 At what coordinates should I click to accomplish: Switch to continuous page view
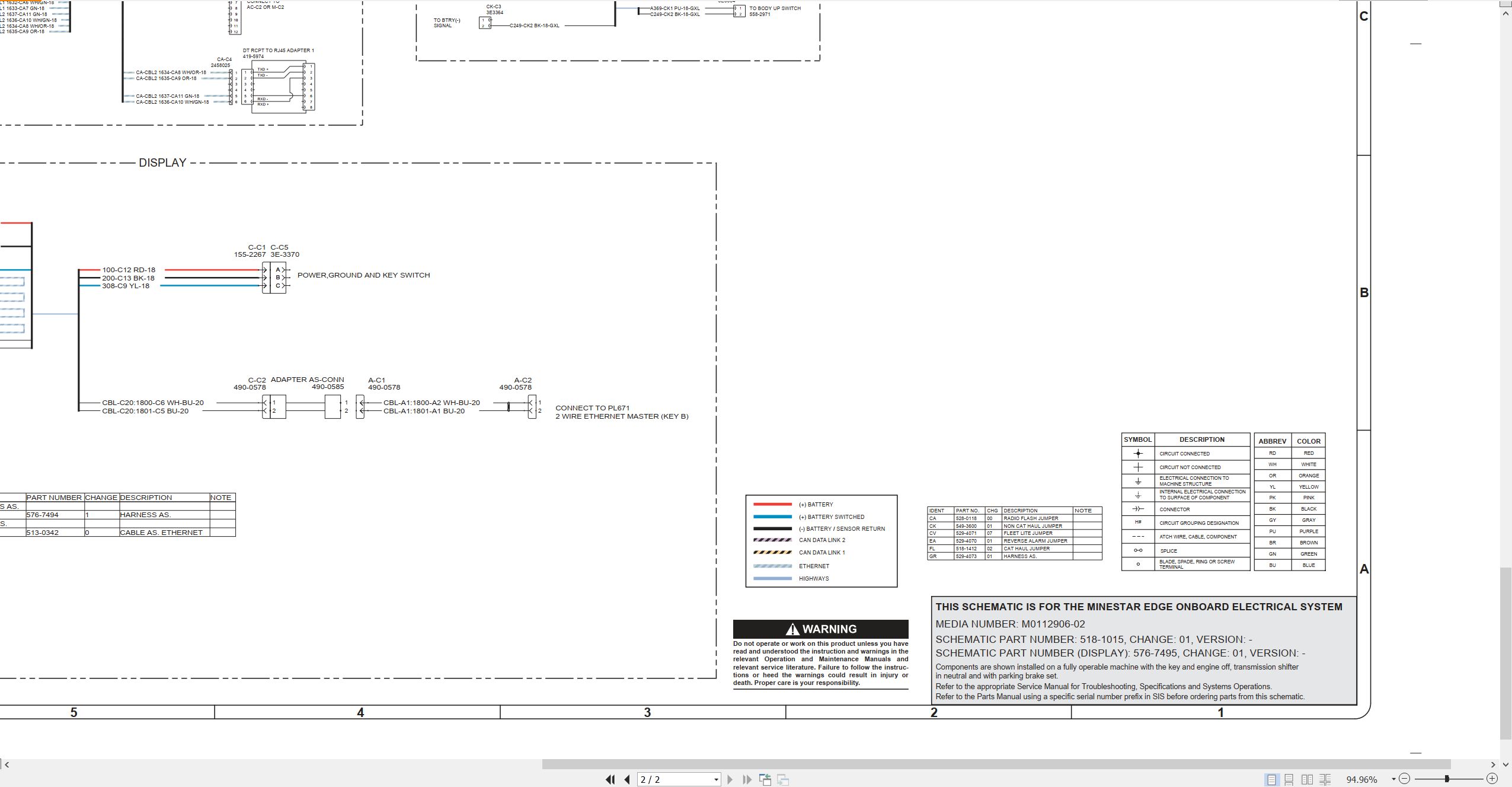point(1289,779)
